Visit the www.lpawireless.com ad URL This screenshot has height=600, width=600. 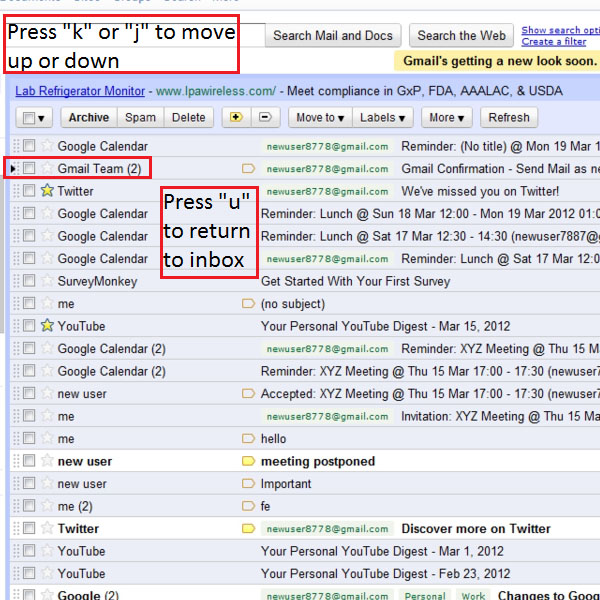pos(216,91)
